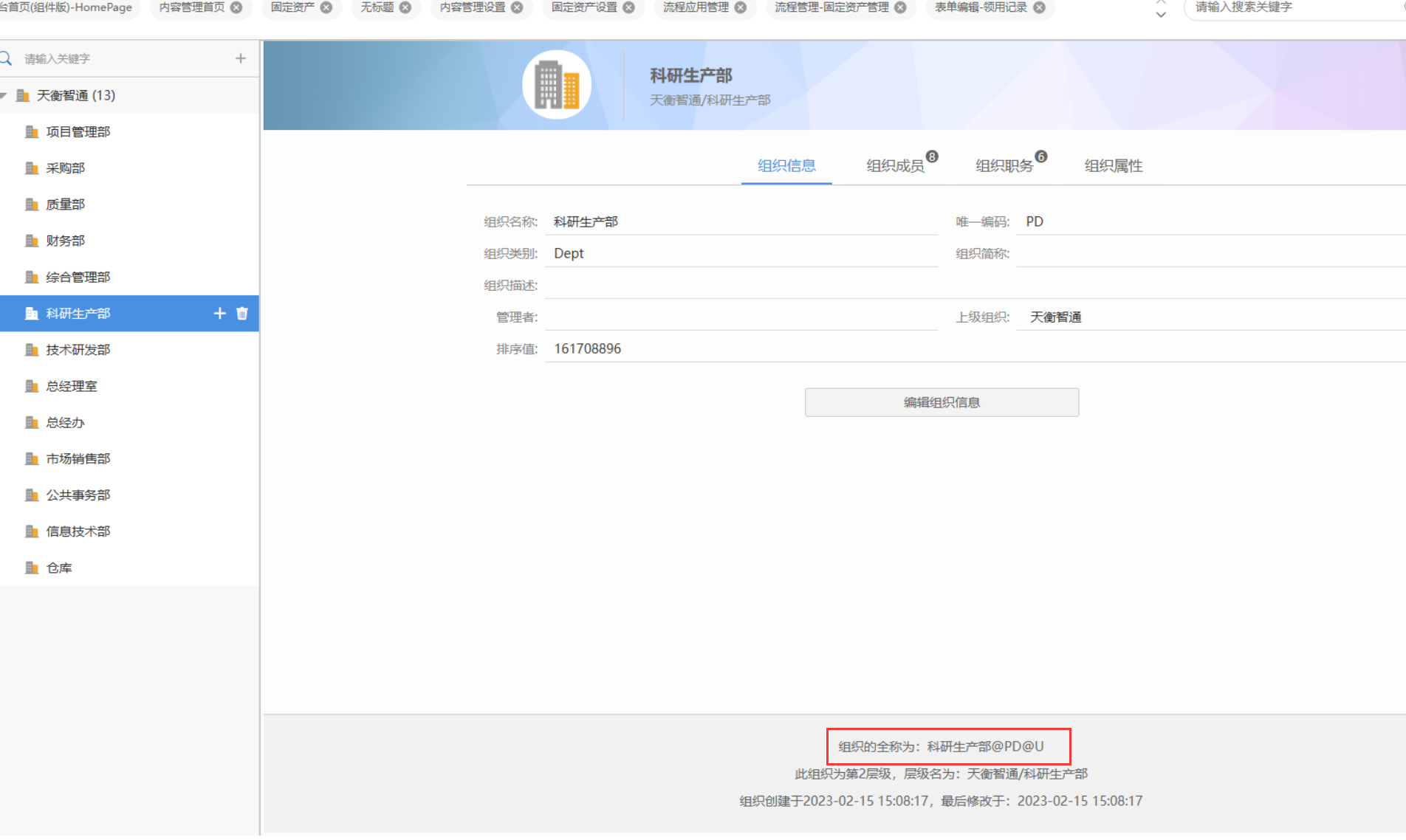The width and height of the screenshot is (1406, 840).
Task: Click the empty 组织简称 field
Action: (1211, 253)
